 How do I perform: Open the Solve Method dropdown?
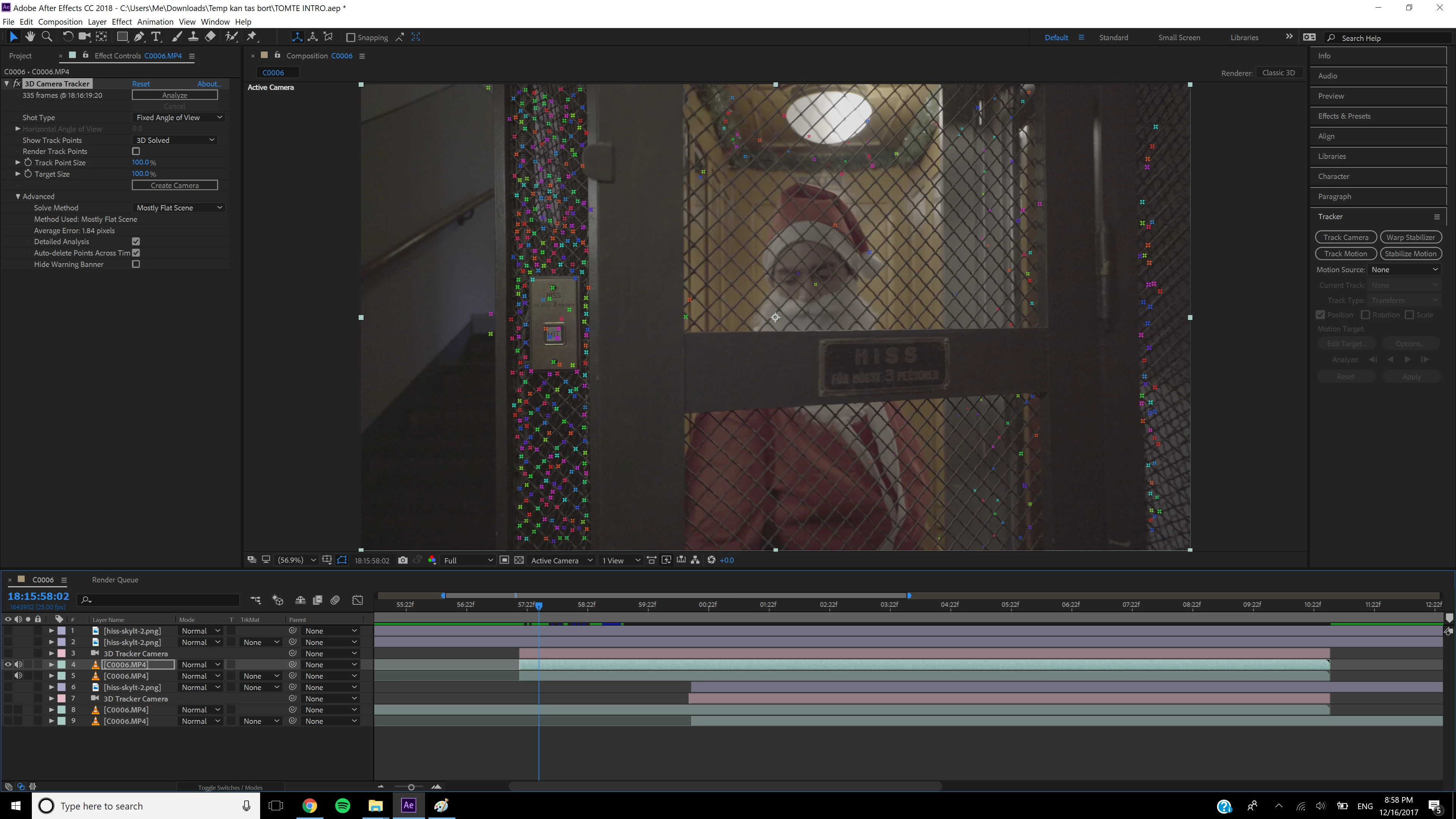click(179, 208)
